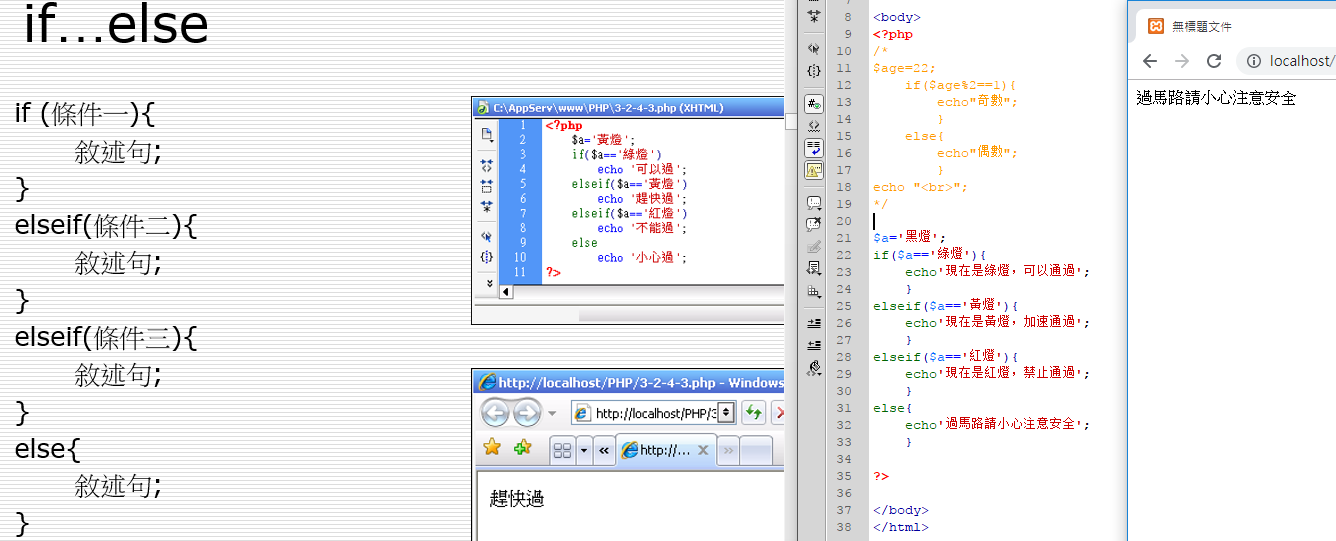Click Add to Favorites green plus star
This screenshot has width=1336, height=541.
point(522,449)
